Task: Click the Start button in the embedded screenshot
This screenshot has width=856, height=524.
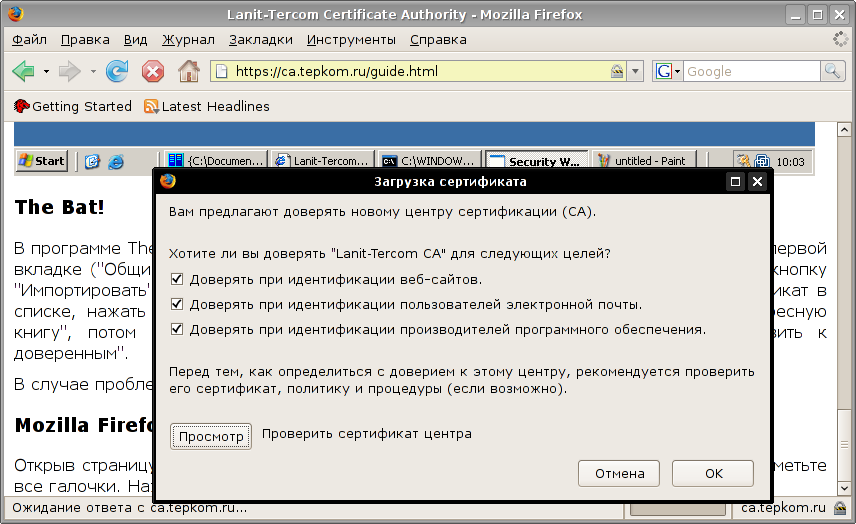Action: point(42,161)
